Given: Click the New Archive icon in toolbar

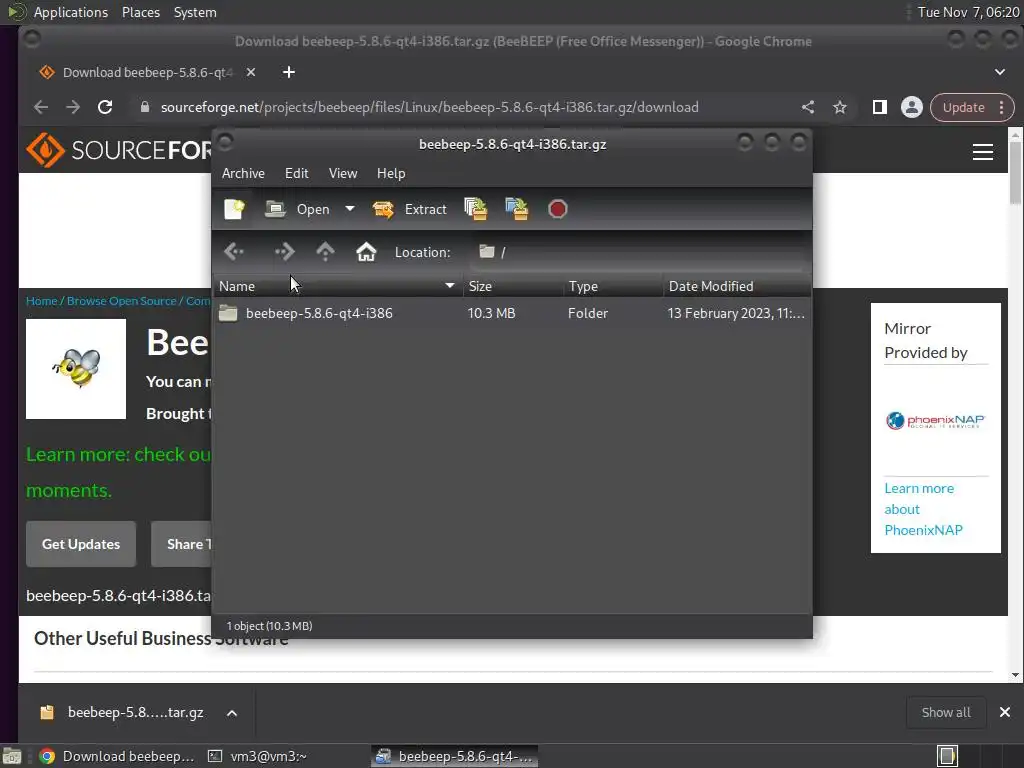Looking at the screenshot, I should 234,209.
